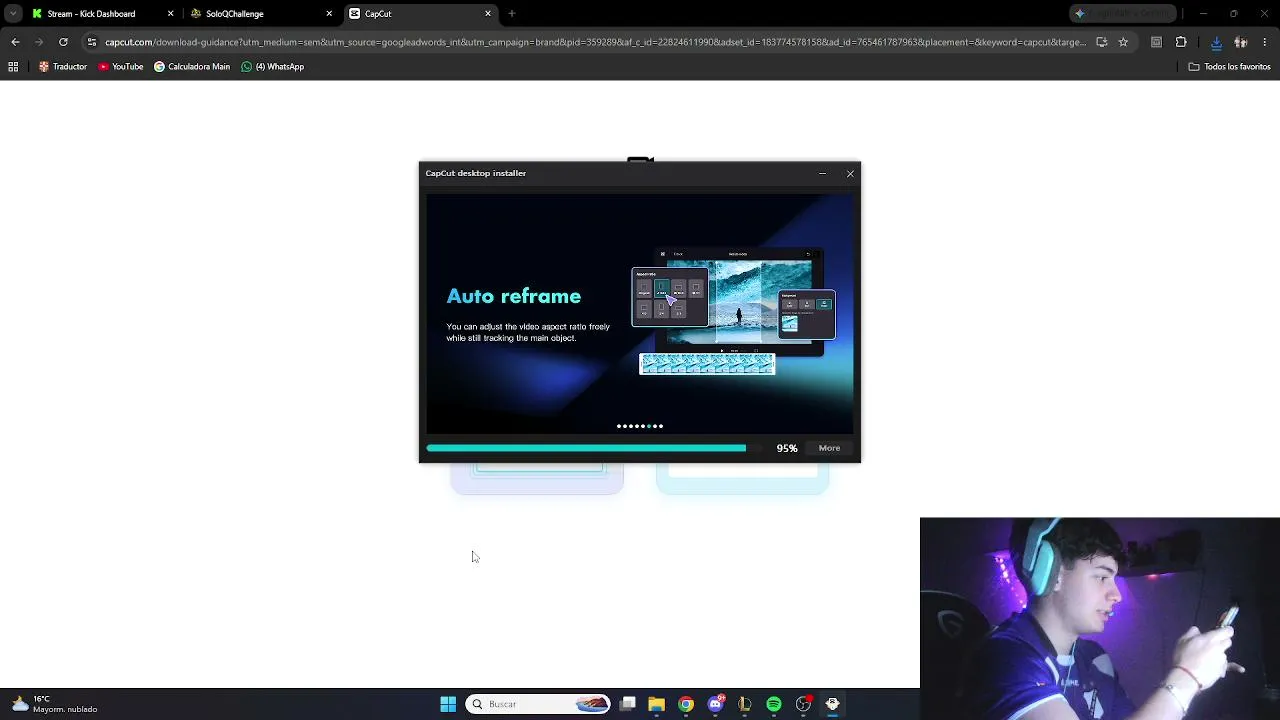Open the weather widget on the taskbar
The height and width of the screenshot is (720, 1280).
55,704
